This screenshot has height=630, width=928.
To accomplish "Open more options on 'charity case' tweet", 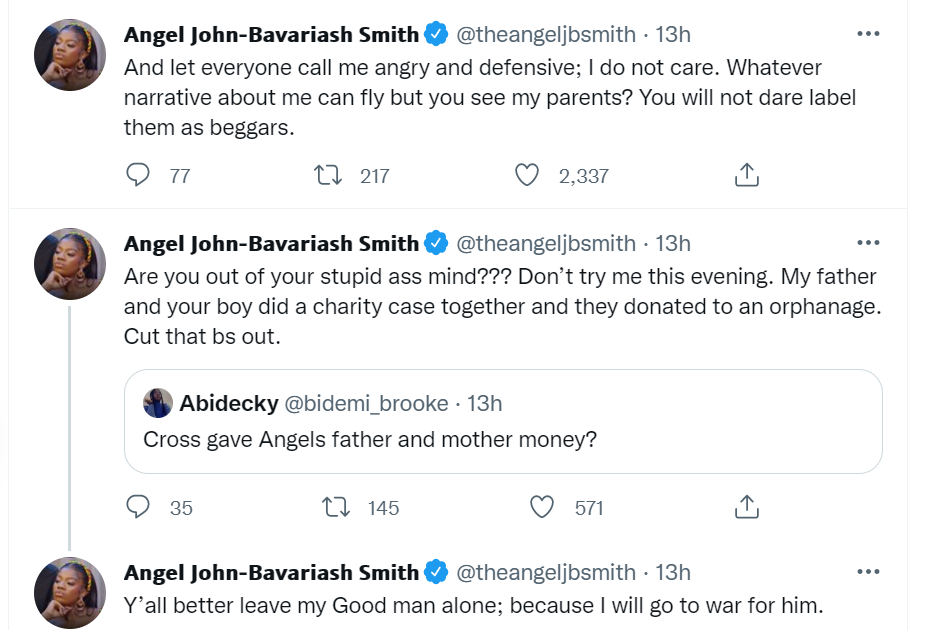I will tap(868, 243).
